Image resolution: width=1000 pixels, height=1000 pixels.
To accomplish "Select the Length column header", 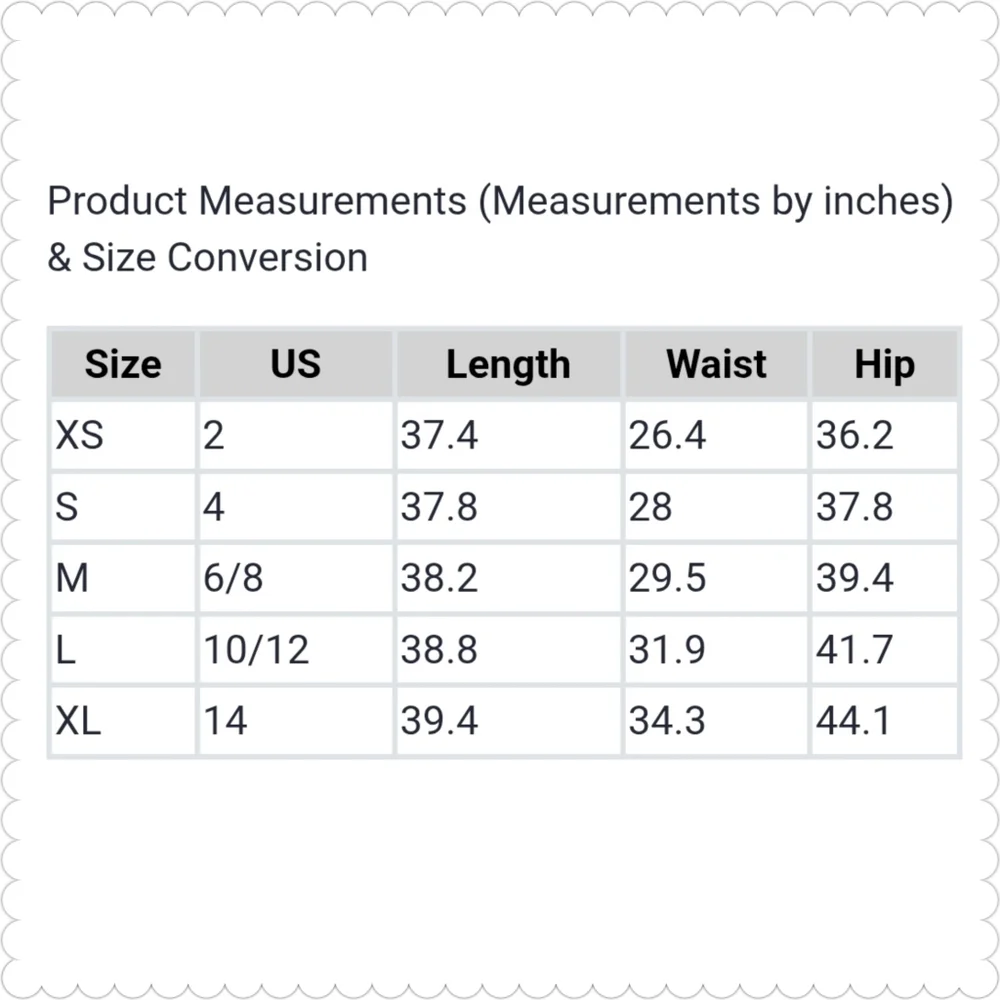I will pyautogui.click(x=508, y=364).
